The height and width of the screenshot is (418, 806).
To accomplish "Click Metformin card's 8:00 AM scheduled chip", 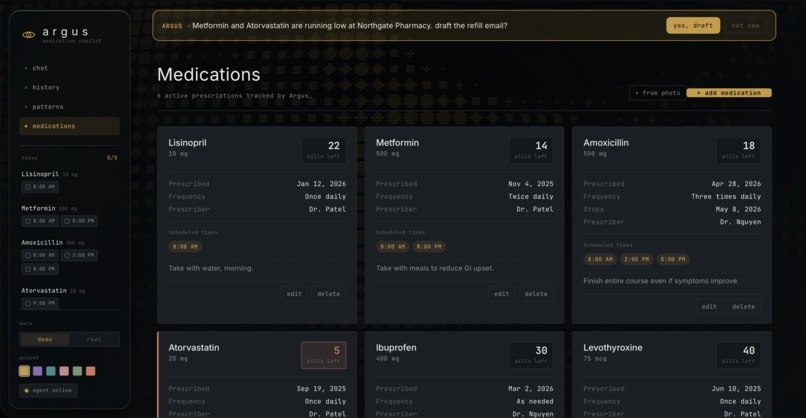I will click(392, 247).
